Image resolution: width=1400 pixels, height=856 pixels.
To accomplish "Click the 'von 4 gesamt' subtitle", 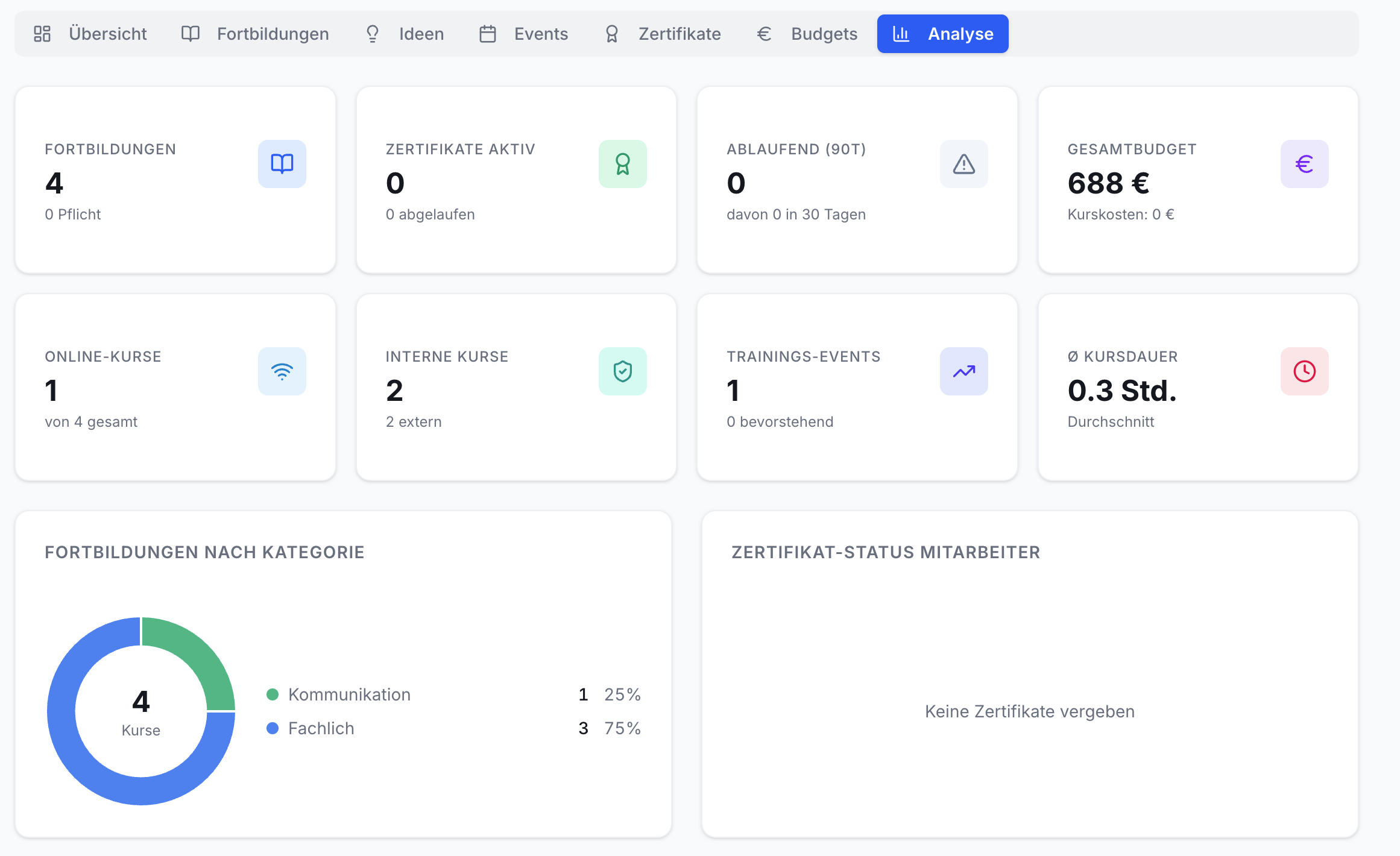I will (x=91, y=422).
